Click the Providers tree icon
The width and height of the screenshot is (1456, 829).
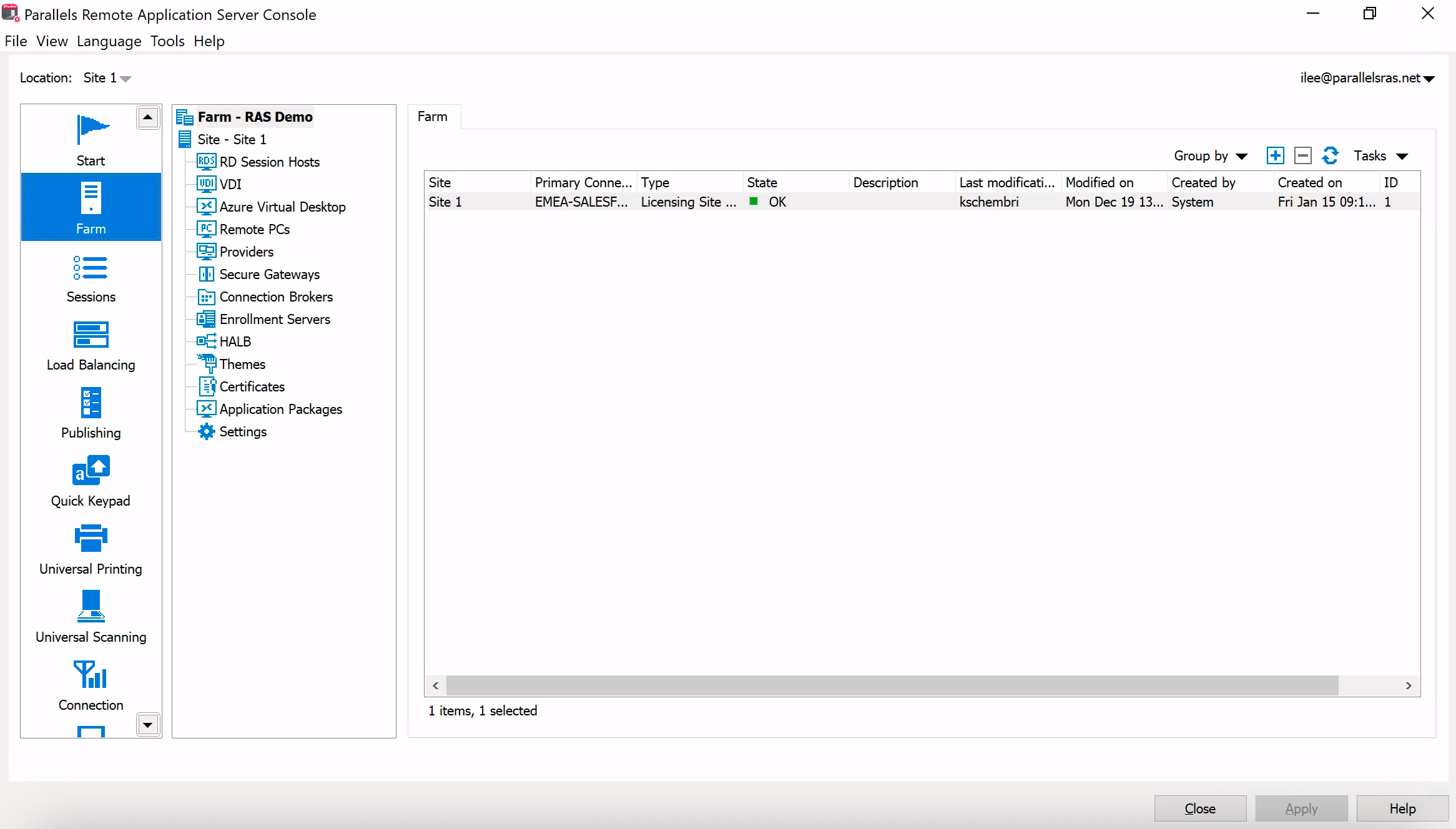tap(206, 252)
